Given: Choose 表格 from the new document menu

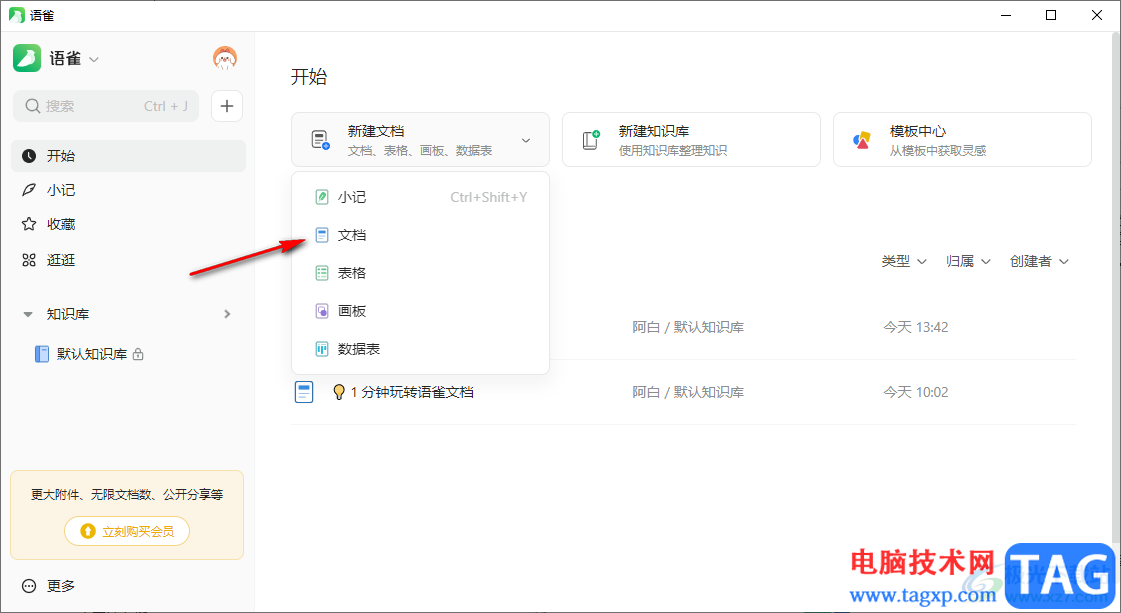Looking at the screenshot, I should pos(420,273).
